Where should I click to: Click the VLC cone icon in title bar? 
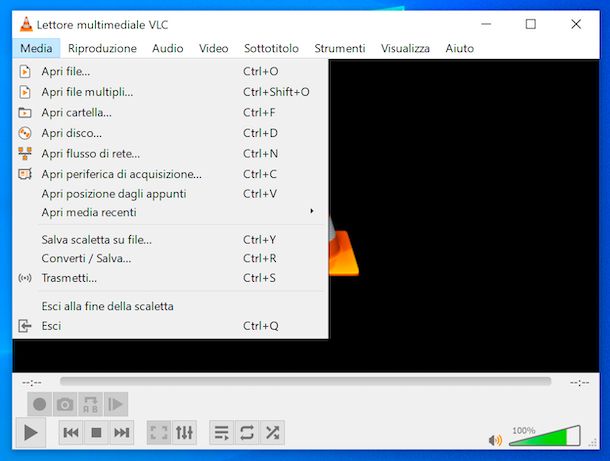click(x=26, y=25)
